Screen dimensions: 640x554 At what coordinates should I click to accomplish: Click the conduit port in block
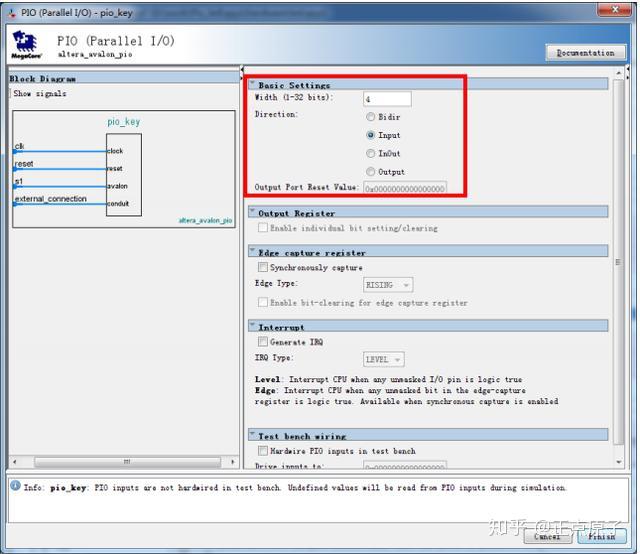118,203
